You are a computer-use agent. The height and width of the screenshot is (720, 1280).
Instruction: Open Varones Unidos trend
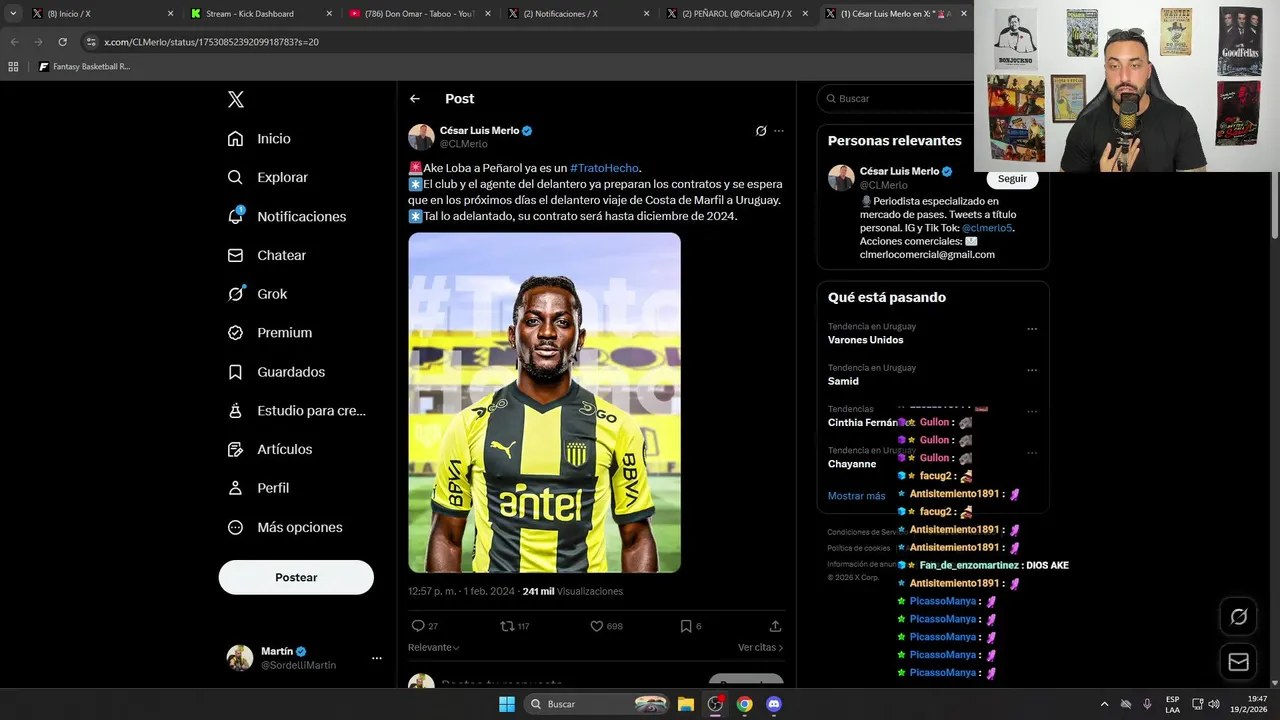coord(865,340)
